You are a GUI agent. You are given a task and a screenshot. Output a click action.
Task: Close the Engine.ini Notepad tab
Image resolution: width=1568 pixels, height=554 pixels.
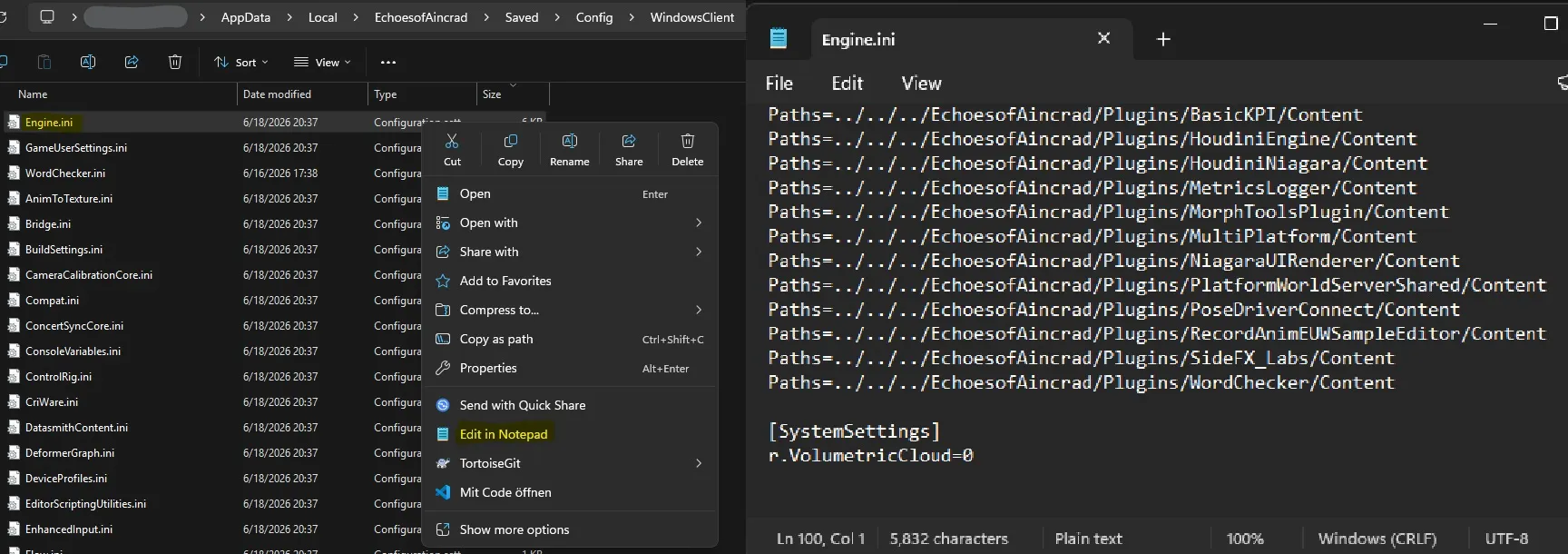(1103, 38)
